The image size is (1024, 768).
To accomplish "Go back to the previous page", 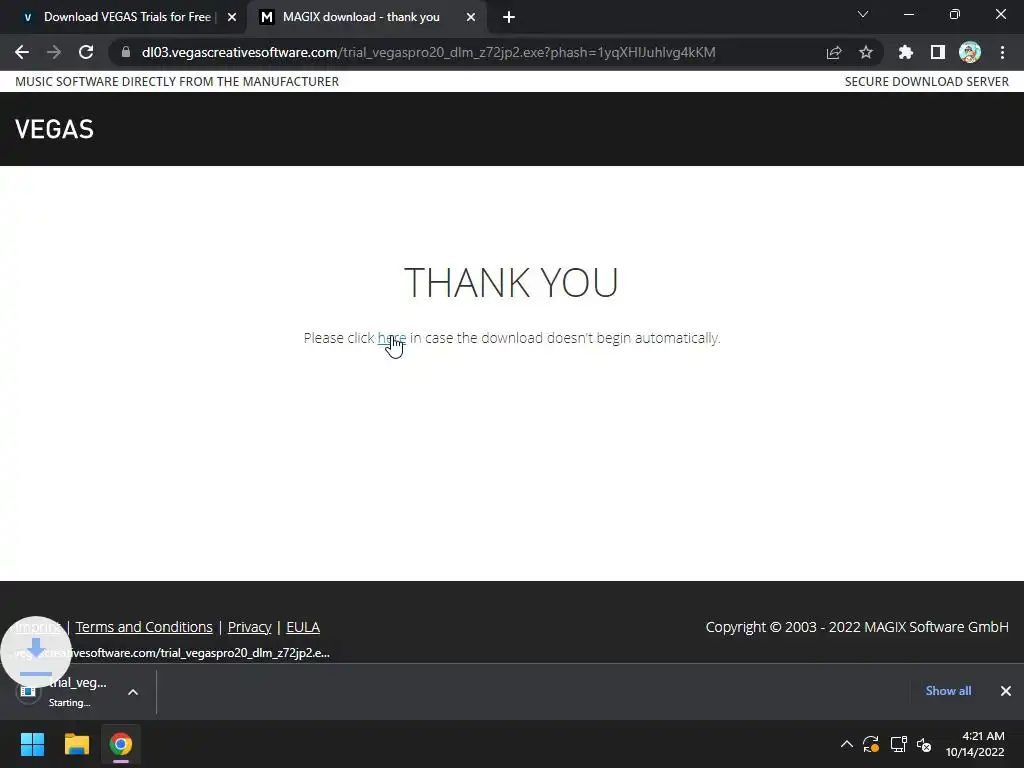I will (x=22, y=52).
